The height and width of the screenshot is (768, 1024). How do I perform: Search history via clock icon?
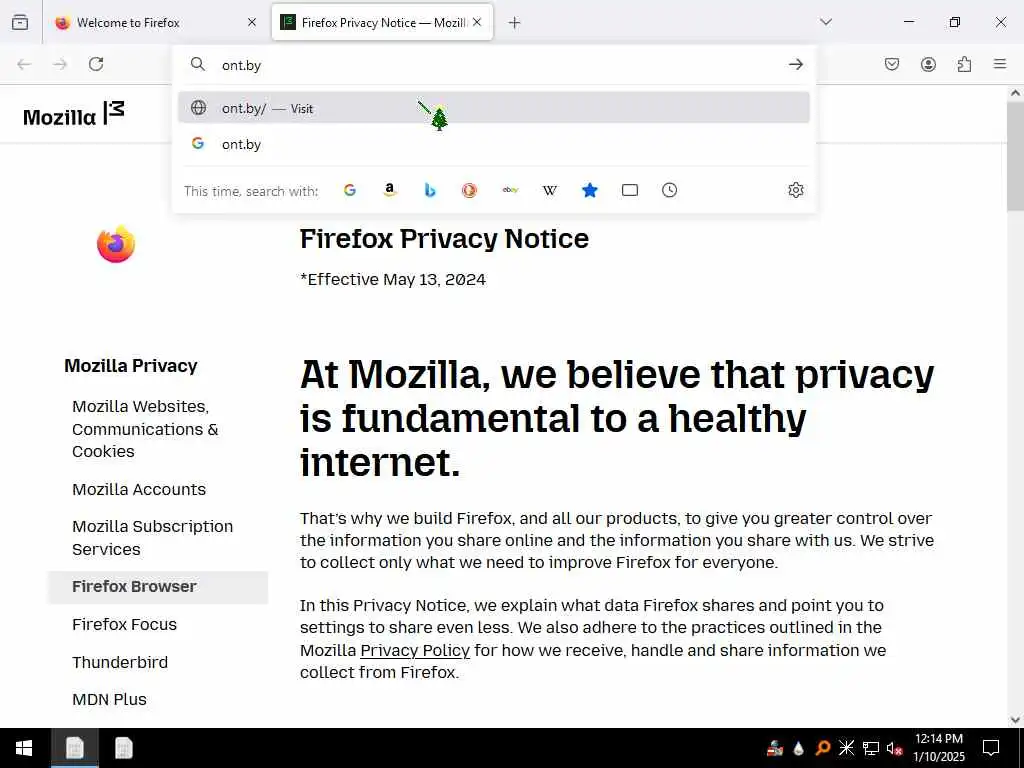tap(670, 190)
